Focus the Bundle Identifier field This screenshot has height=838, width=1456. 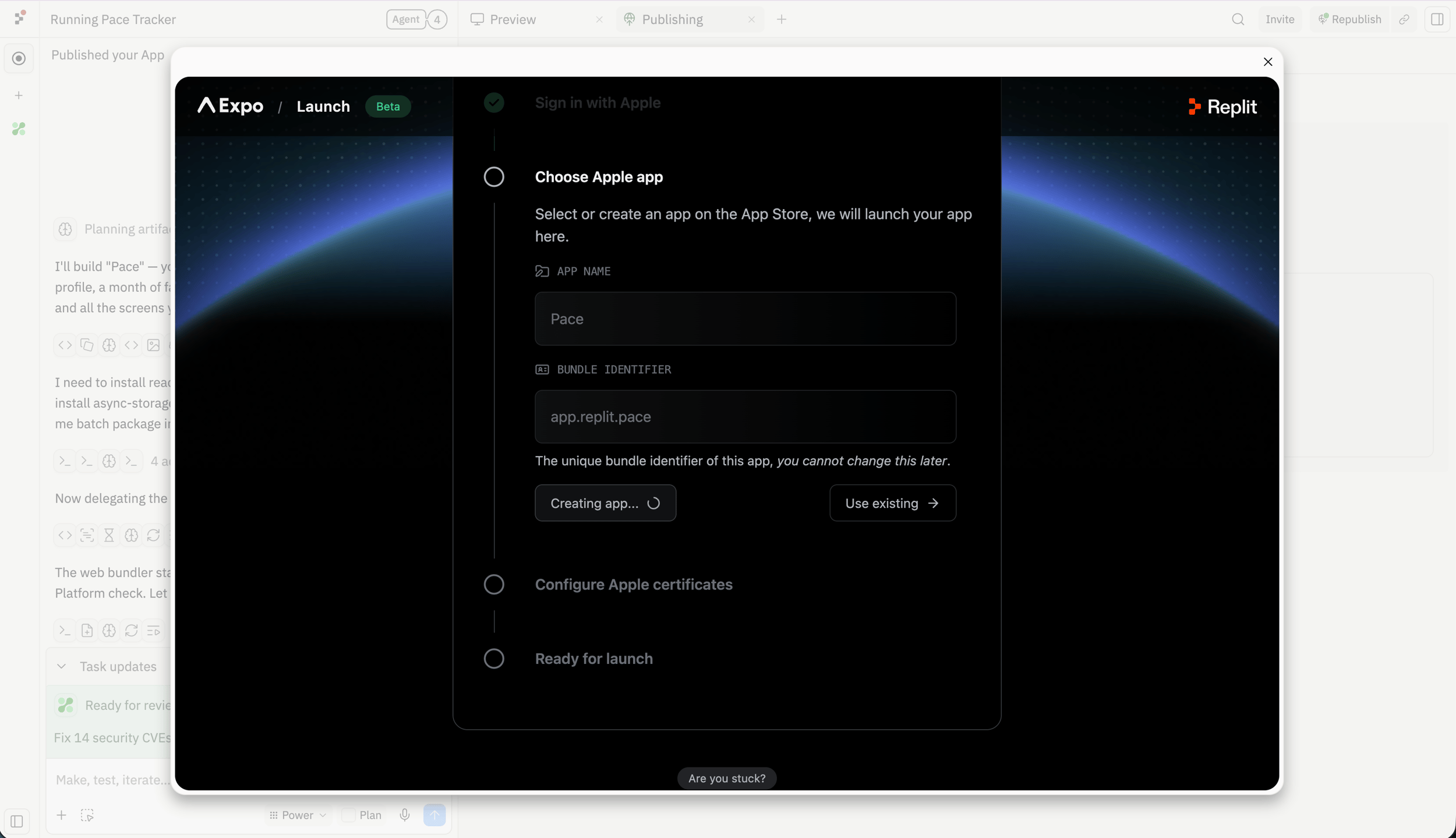[745, 417]
